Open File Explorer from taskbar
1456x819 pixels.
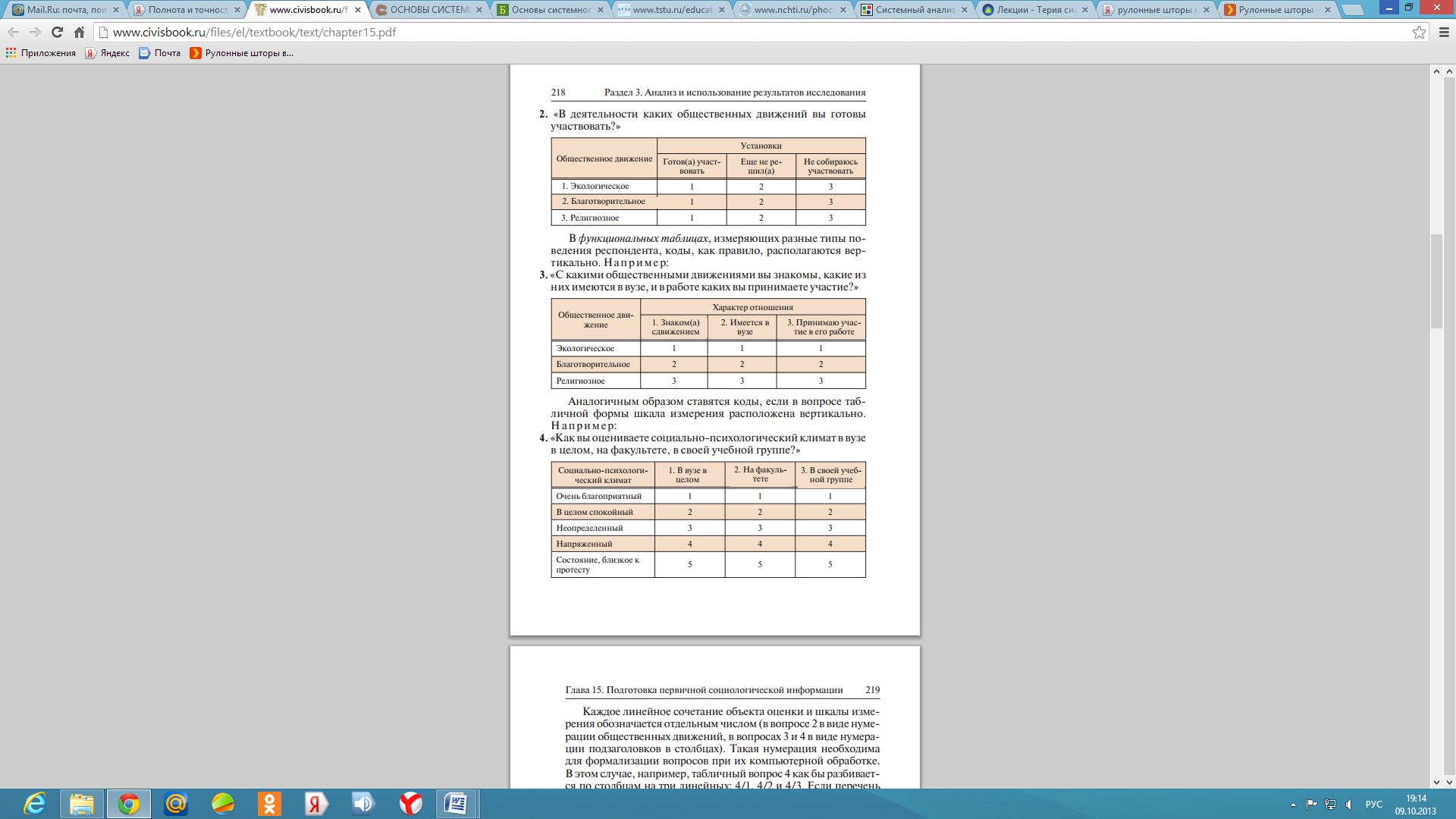[81, 804]
